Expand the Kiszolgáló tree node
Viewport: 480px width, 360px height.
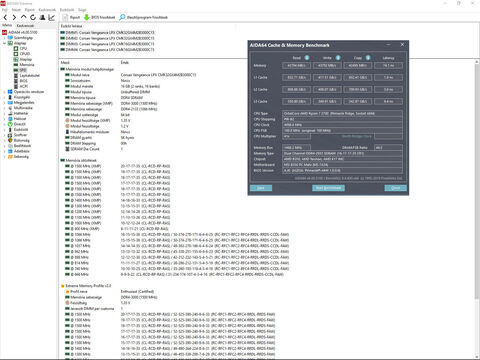(4, 97)
